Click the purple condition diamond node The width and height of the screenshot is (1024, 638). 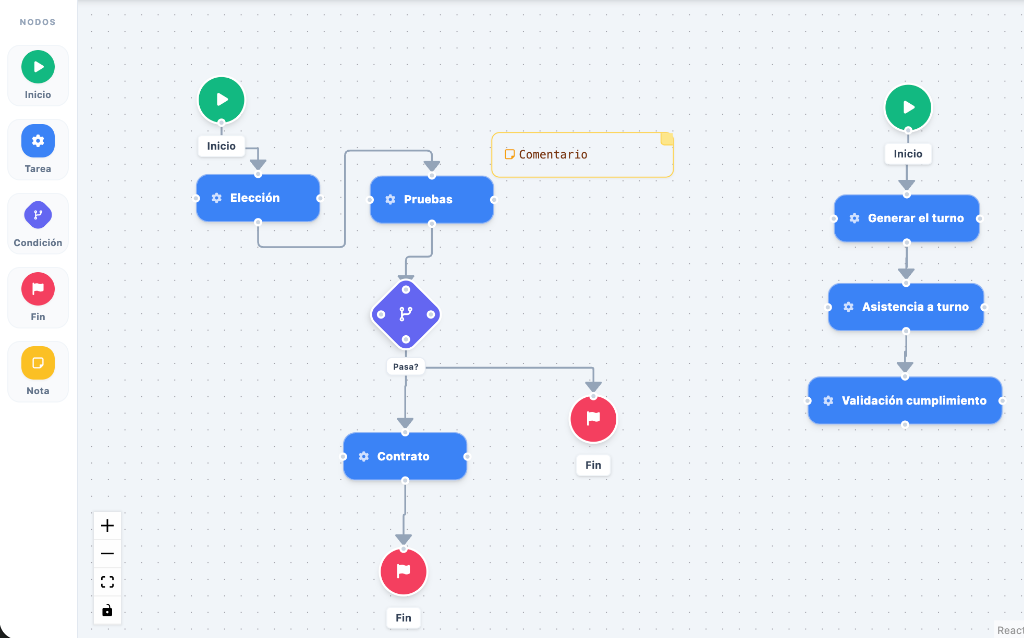406,314
